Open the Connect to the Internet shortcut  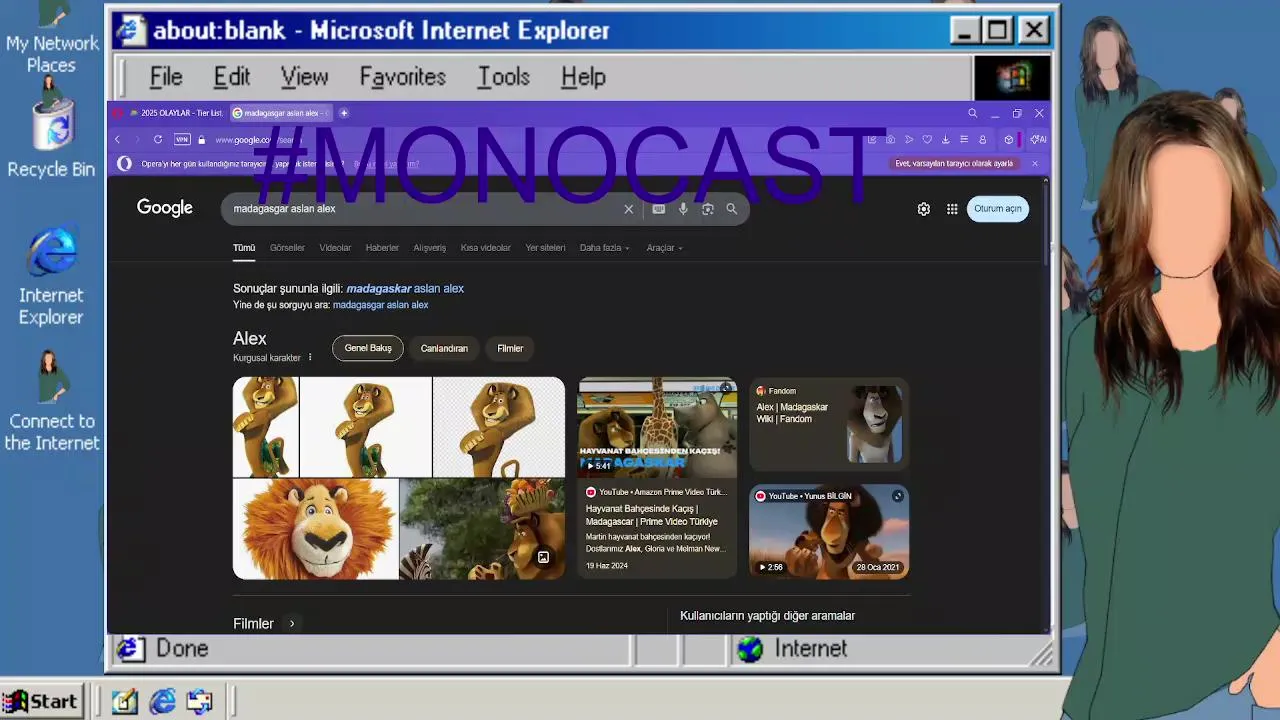click(x=51, y=402)
